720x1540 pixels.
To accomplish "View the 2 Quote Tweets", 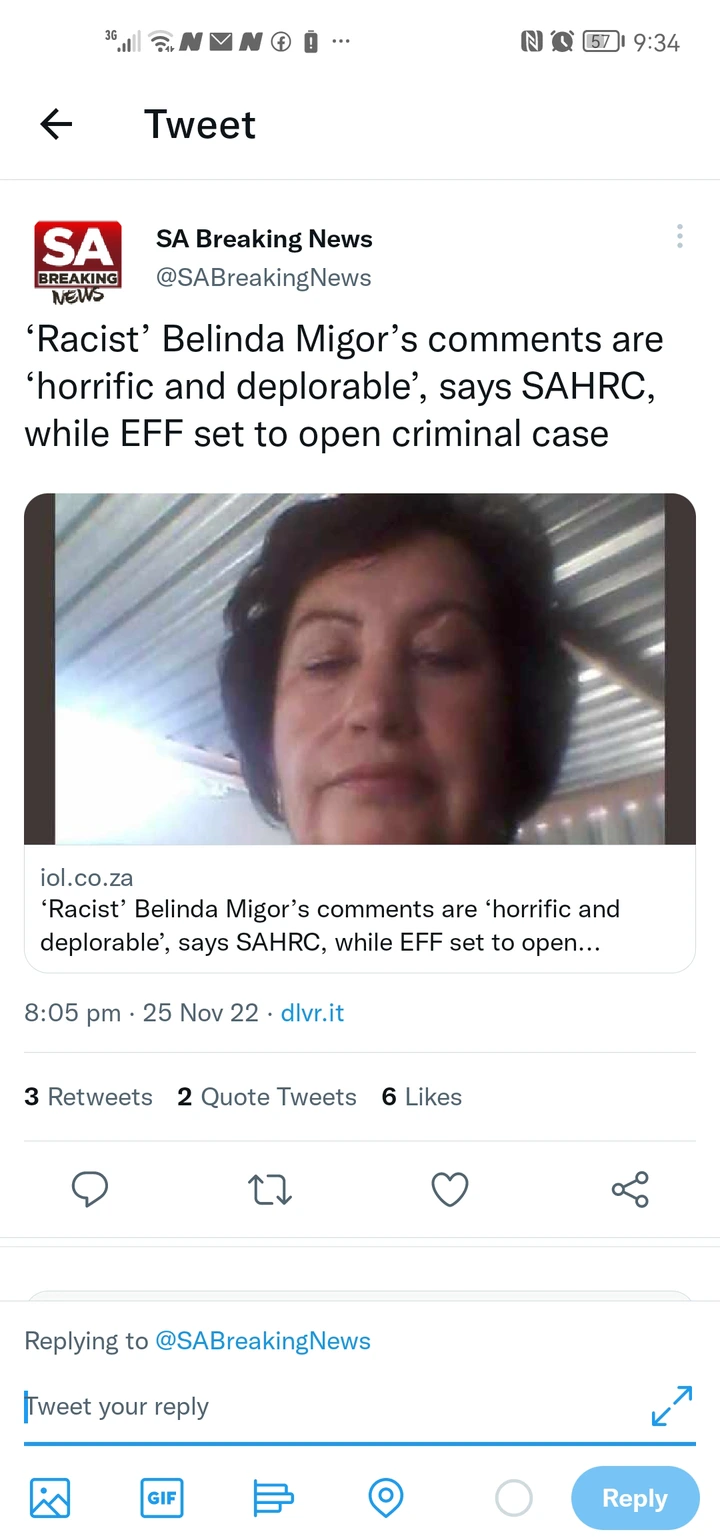I will pos(267,1097).
